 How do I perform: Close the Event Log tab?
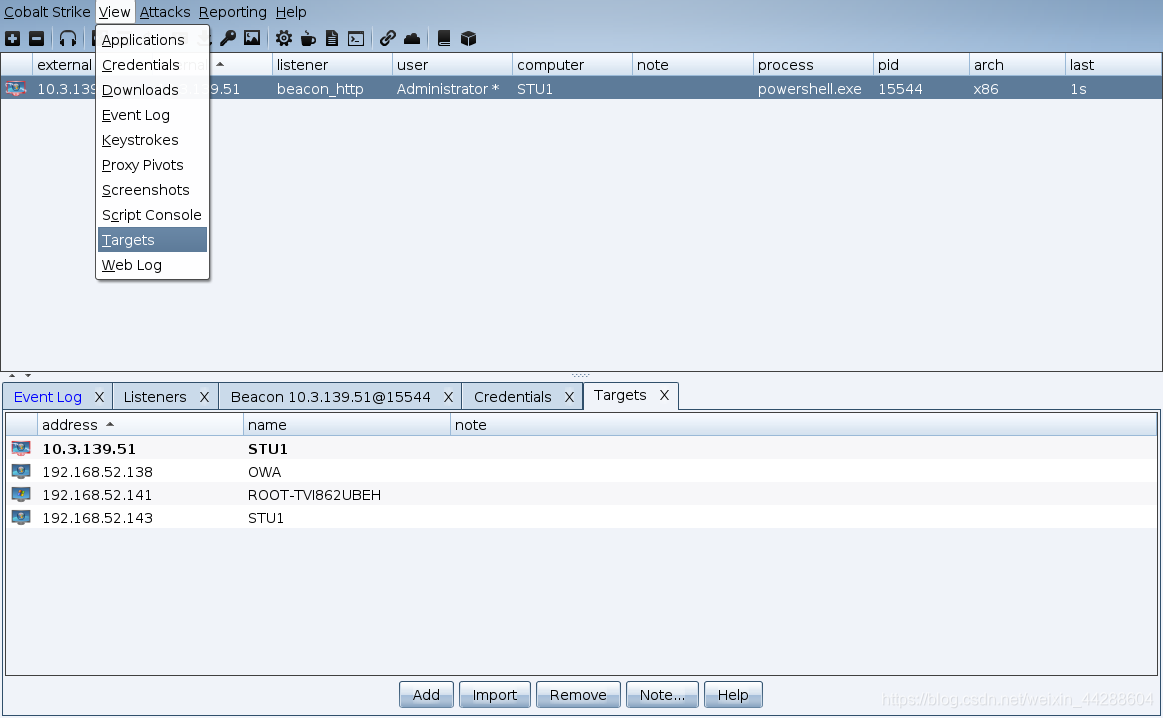click(x=99, y=397)
